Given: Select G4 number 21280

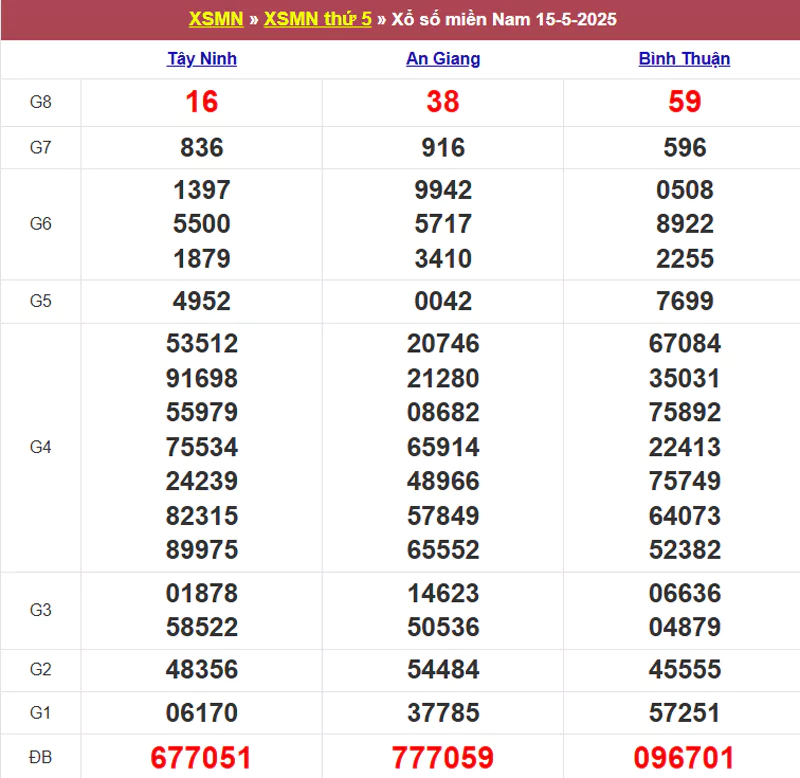Looking at the screenshot, I should (443, 378).
